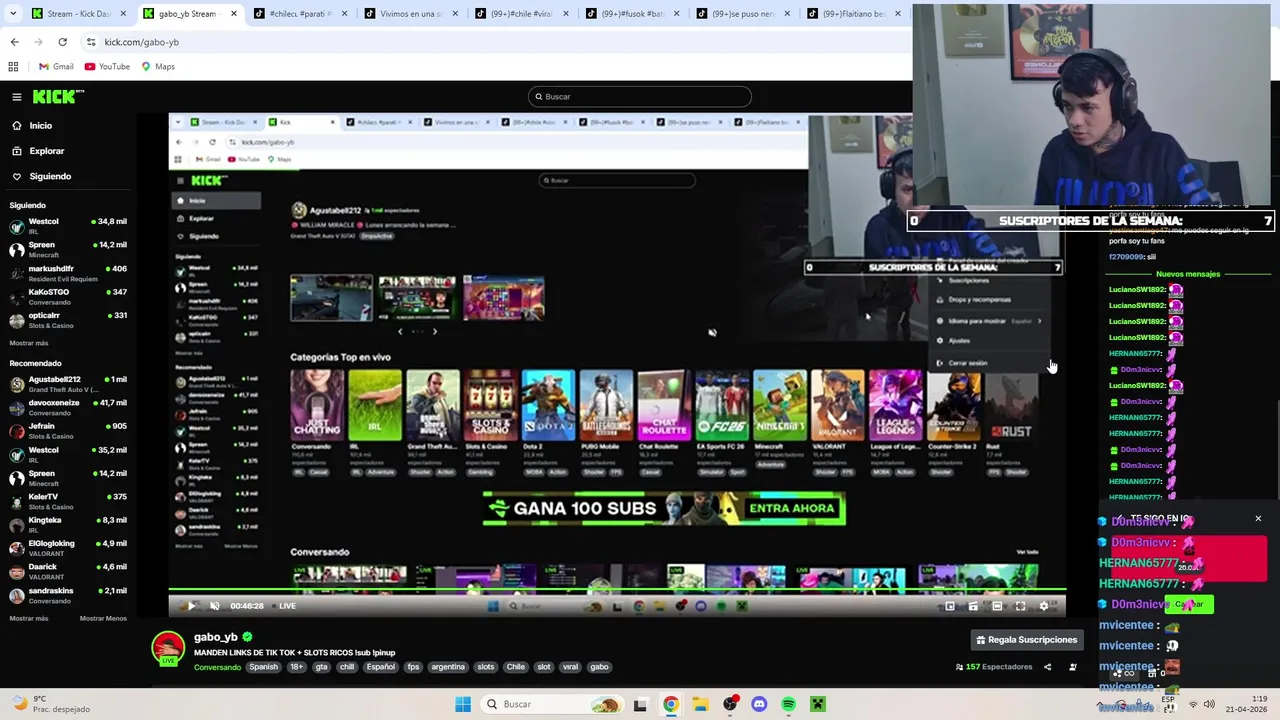This screenshot has width=1280, height=720.
Task: Switch to Stream - Kick Dashboard tab
Action: click(x=78, y=14)
